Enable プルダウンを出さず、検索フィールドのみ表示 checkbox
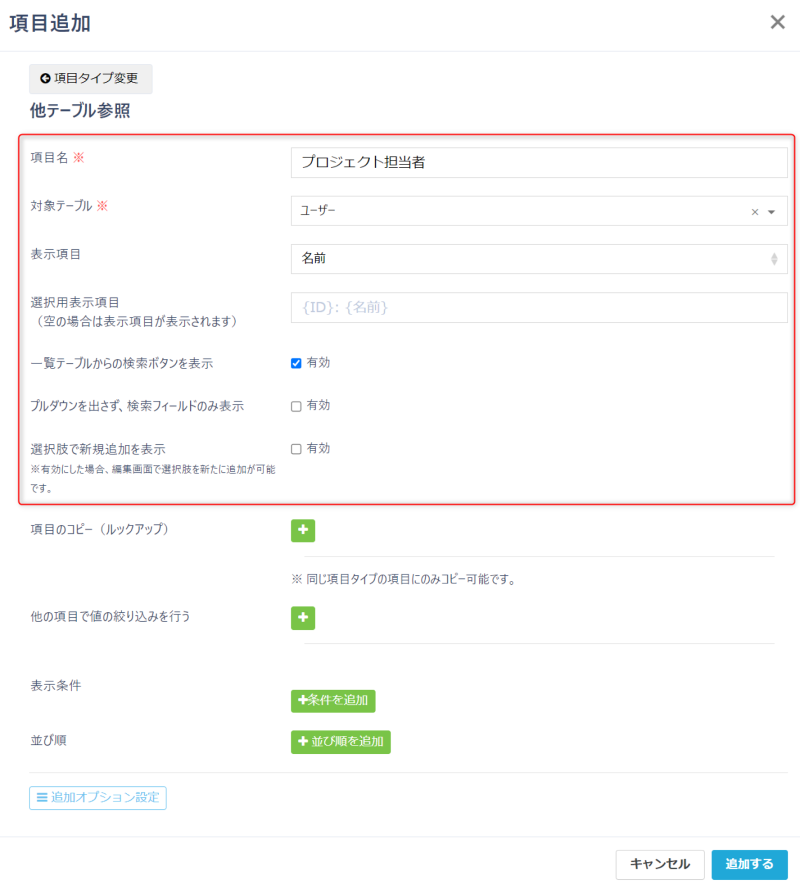This screenshot has width=800, height=892. click(296, 406)
